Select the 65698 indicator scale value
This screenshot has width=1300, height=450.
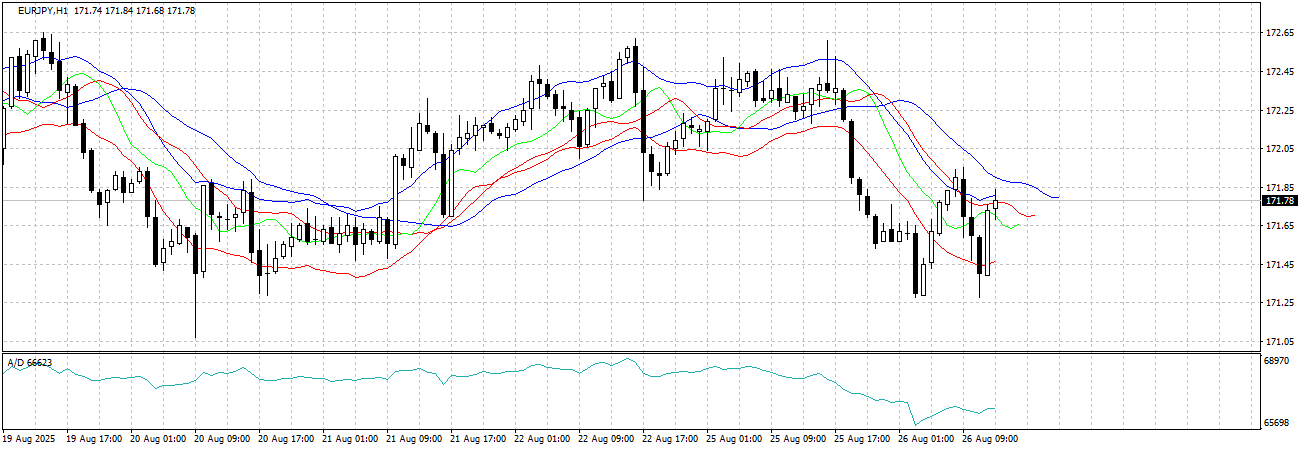tap(1276, 424)
